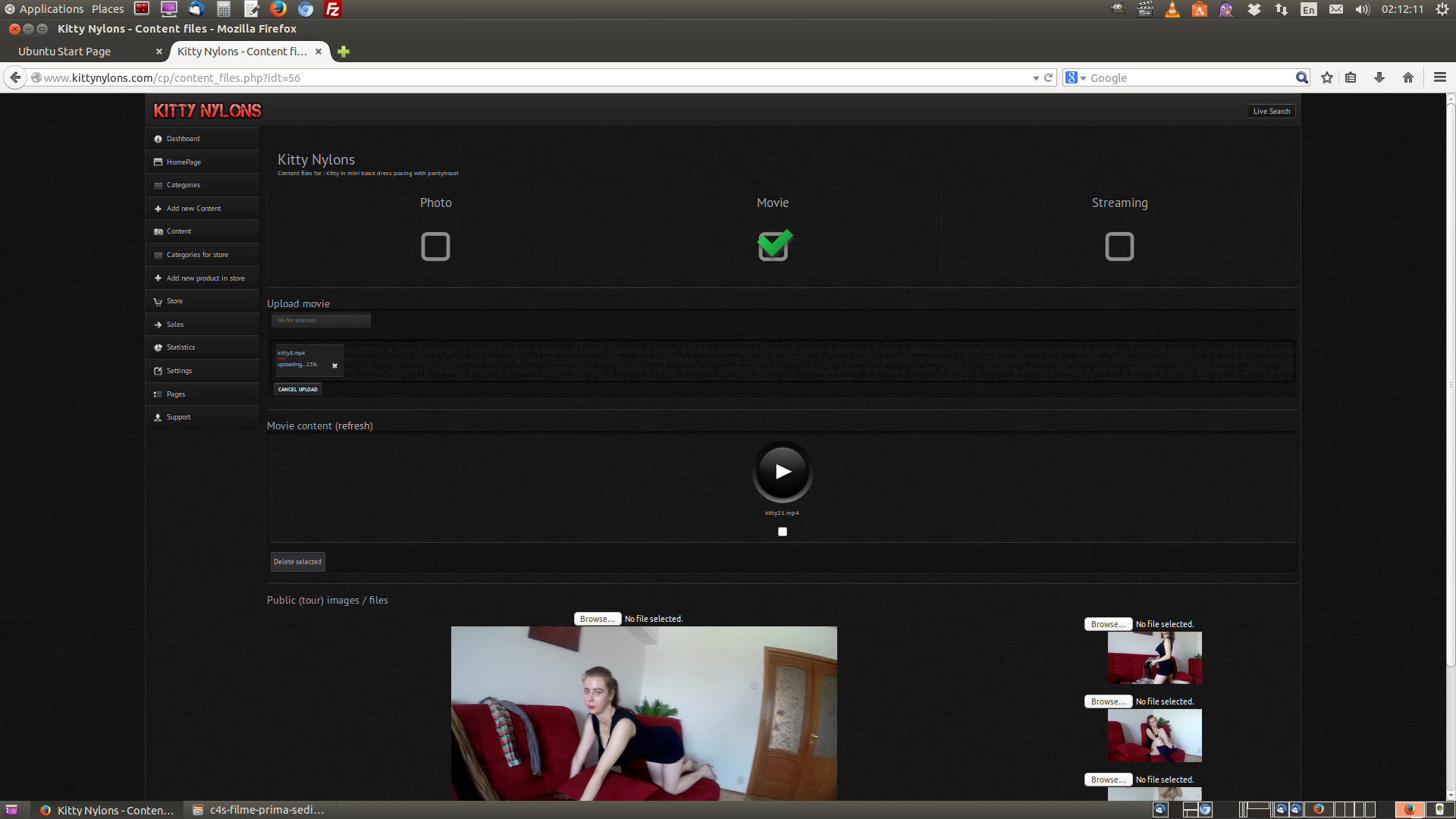Select Add new Content
The image size is (1456, 819).
(202, 209)
